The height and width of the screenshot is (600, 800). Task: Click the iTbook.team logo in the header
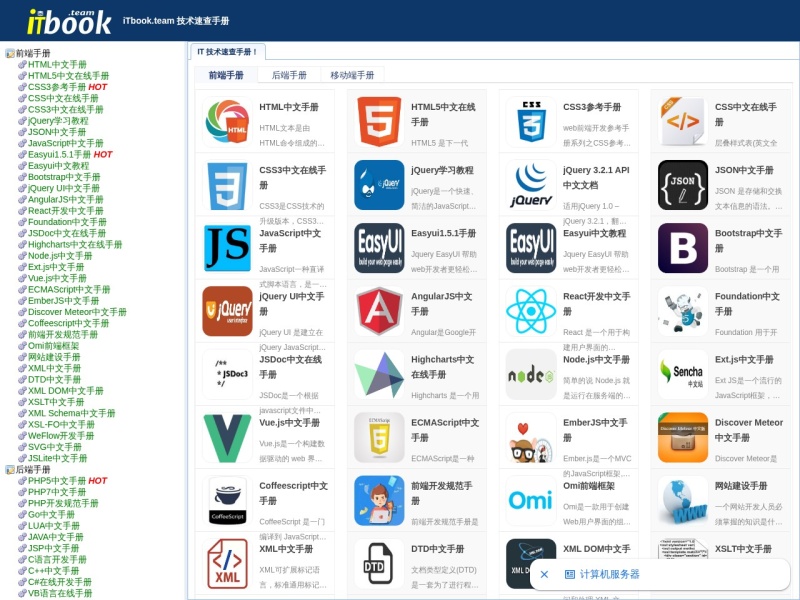[69, 22]
